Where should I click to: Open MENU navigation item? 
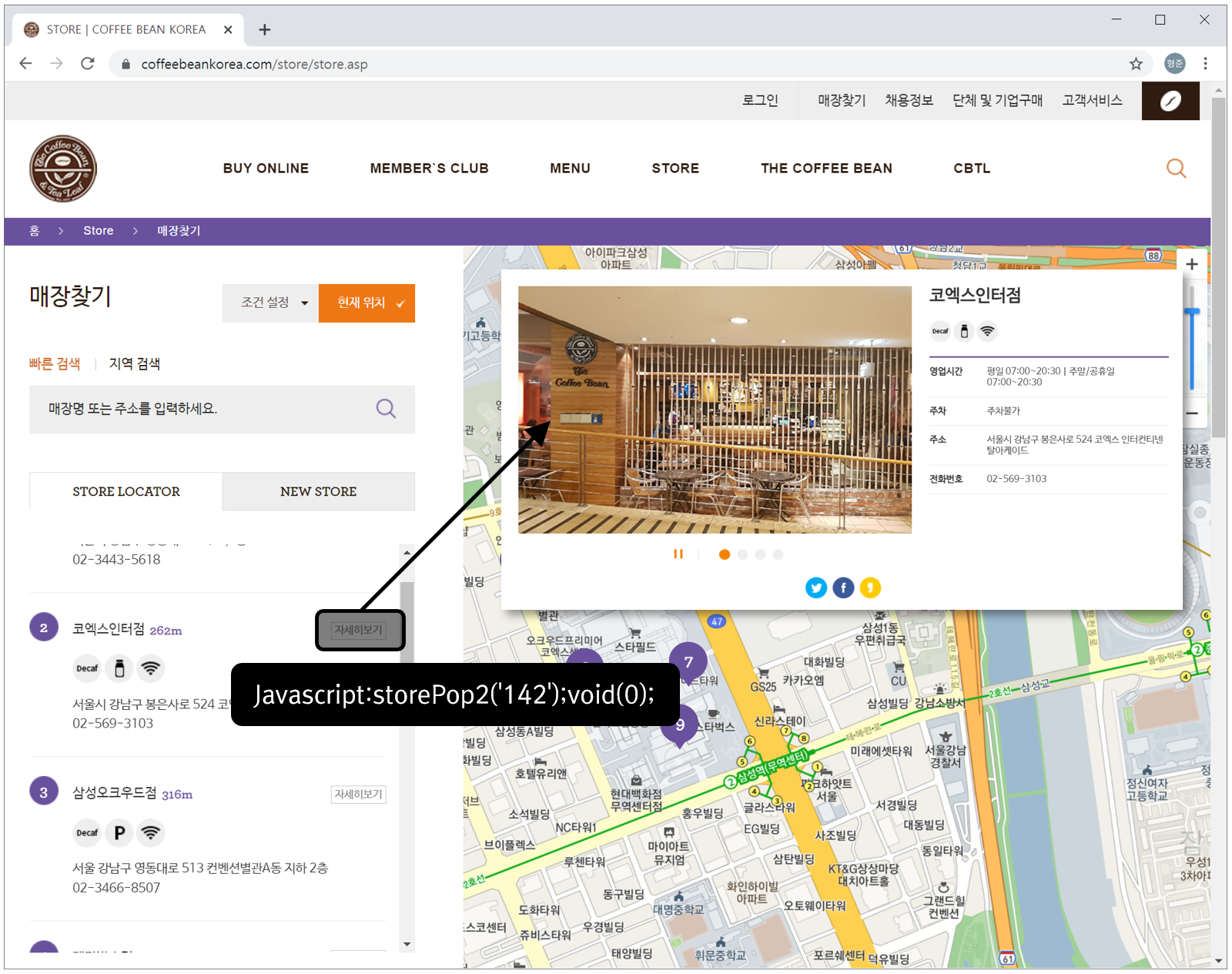[570, 168]
